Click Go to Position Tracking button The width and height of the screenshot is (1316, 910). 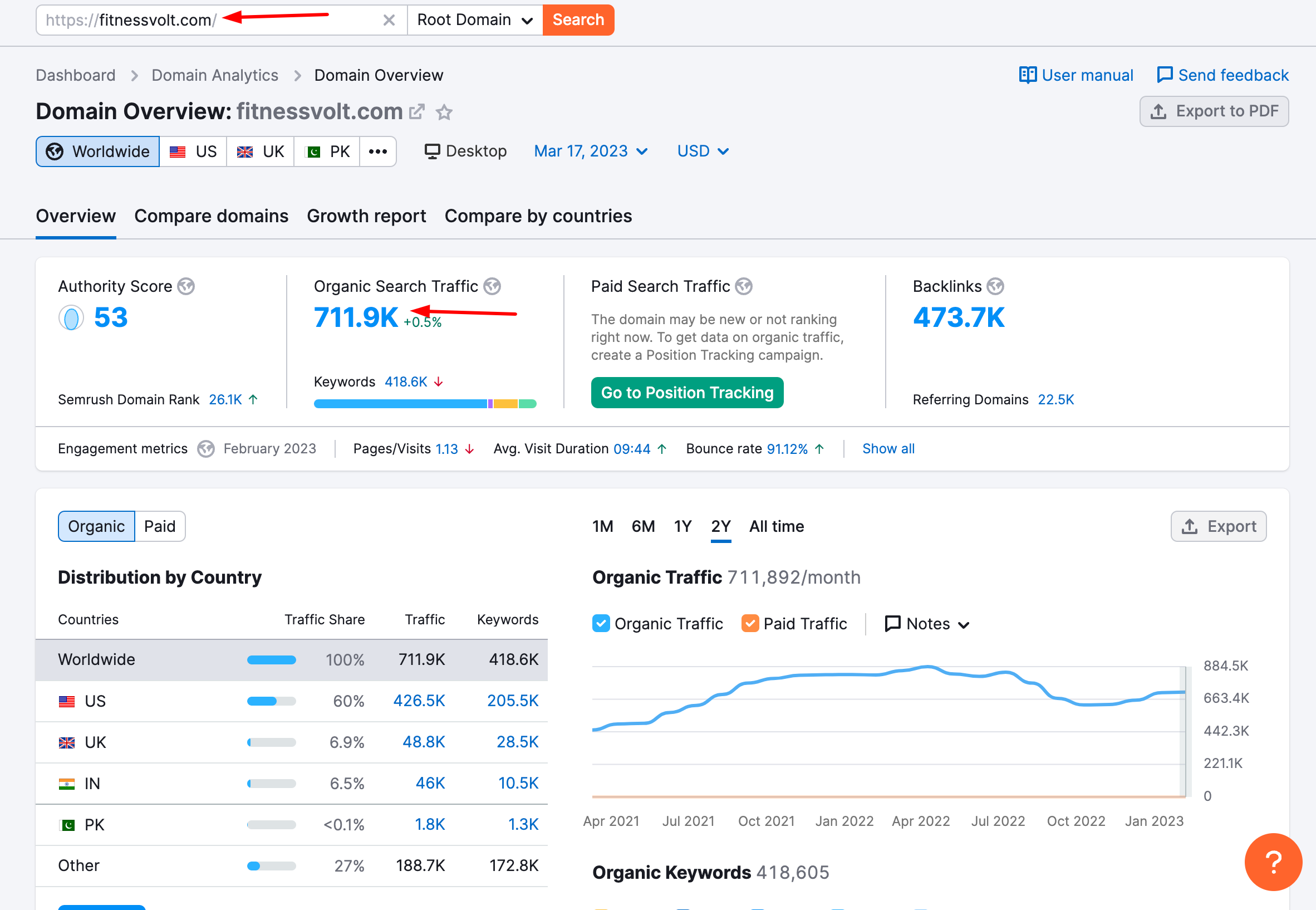point(688,393)
